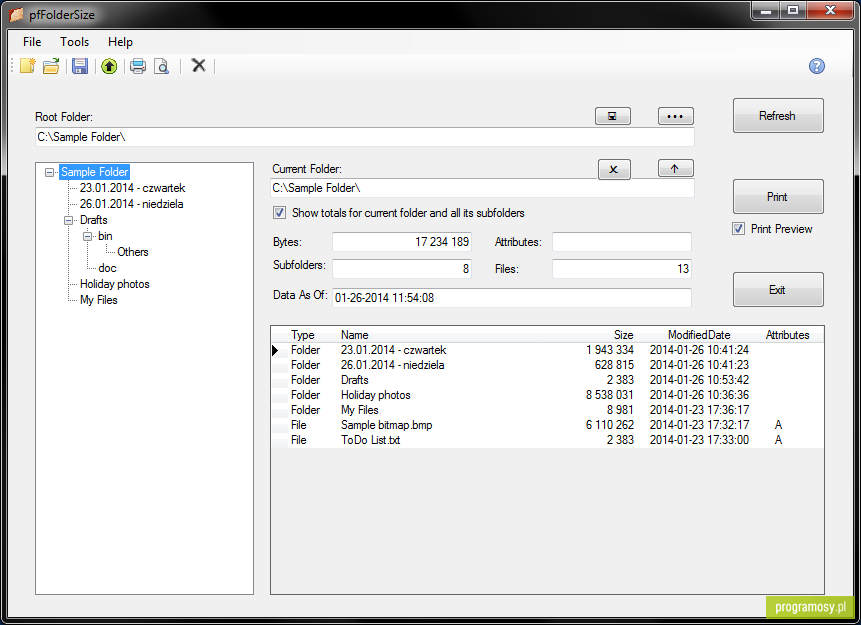
Task: Click the Refresh button
Action: pos(778,115)
